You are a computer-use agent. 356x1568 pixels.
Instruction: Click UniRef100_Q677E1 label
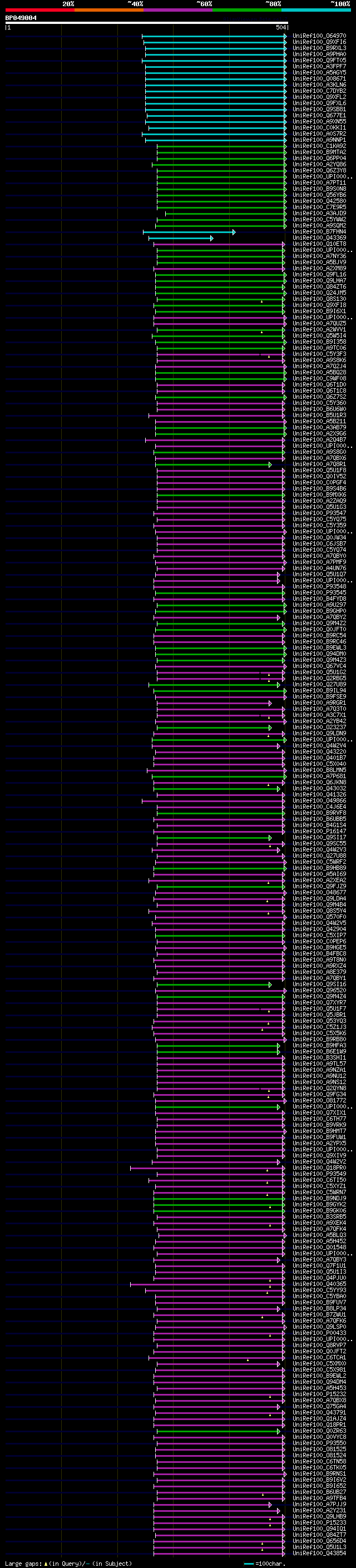tap(319, 116)
